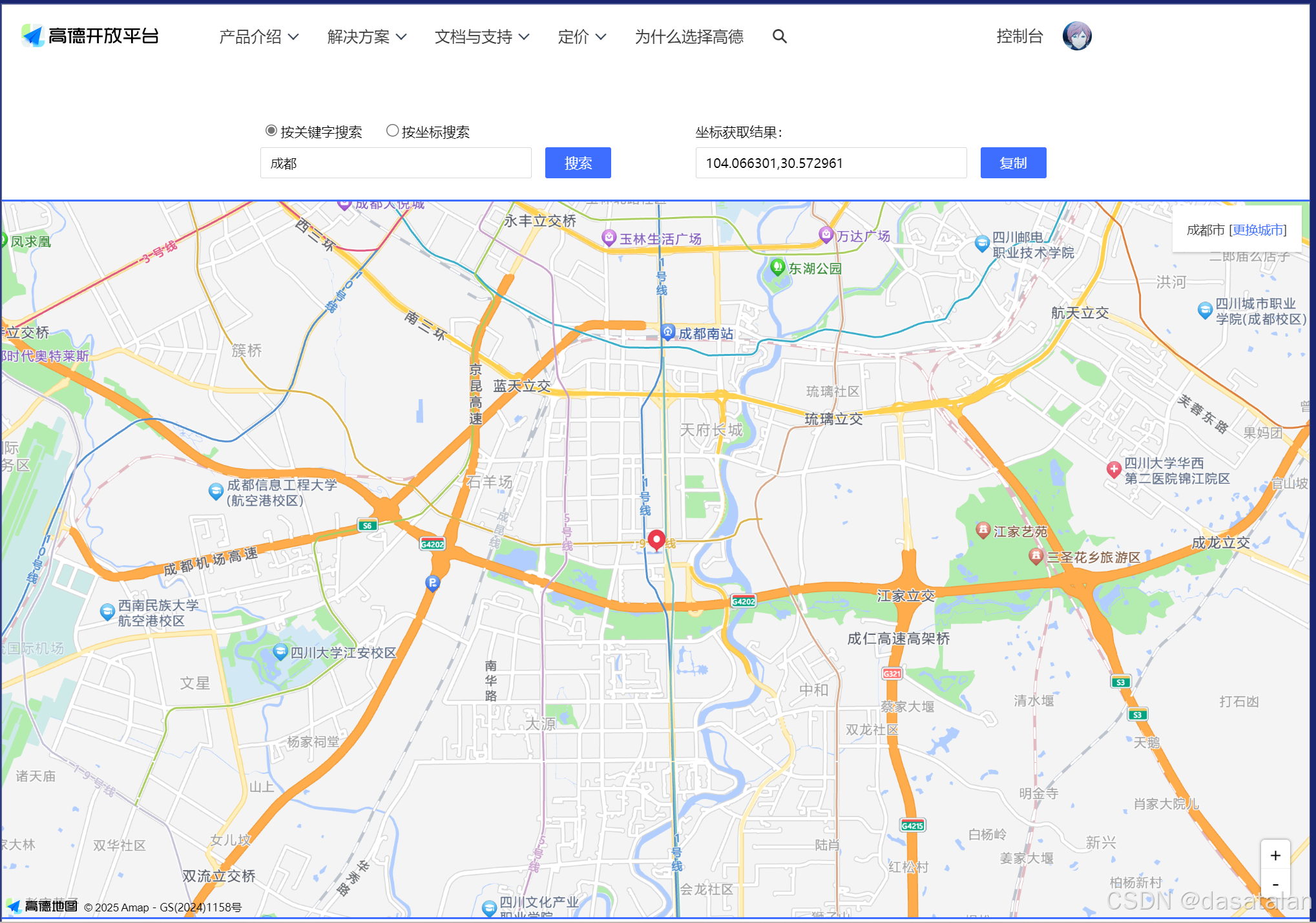This screenshot has height=923, width=1316.
Task: Expand the 解决方案 dropdown menu
Action: pyautogui.click(x=366, y=37)
